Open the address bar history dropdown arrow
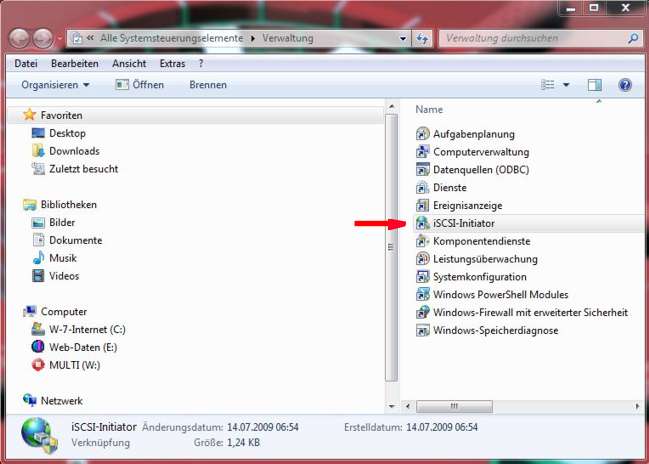This screenshot has width=649, height=464. [x=403, y=38]
